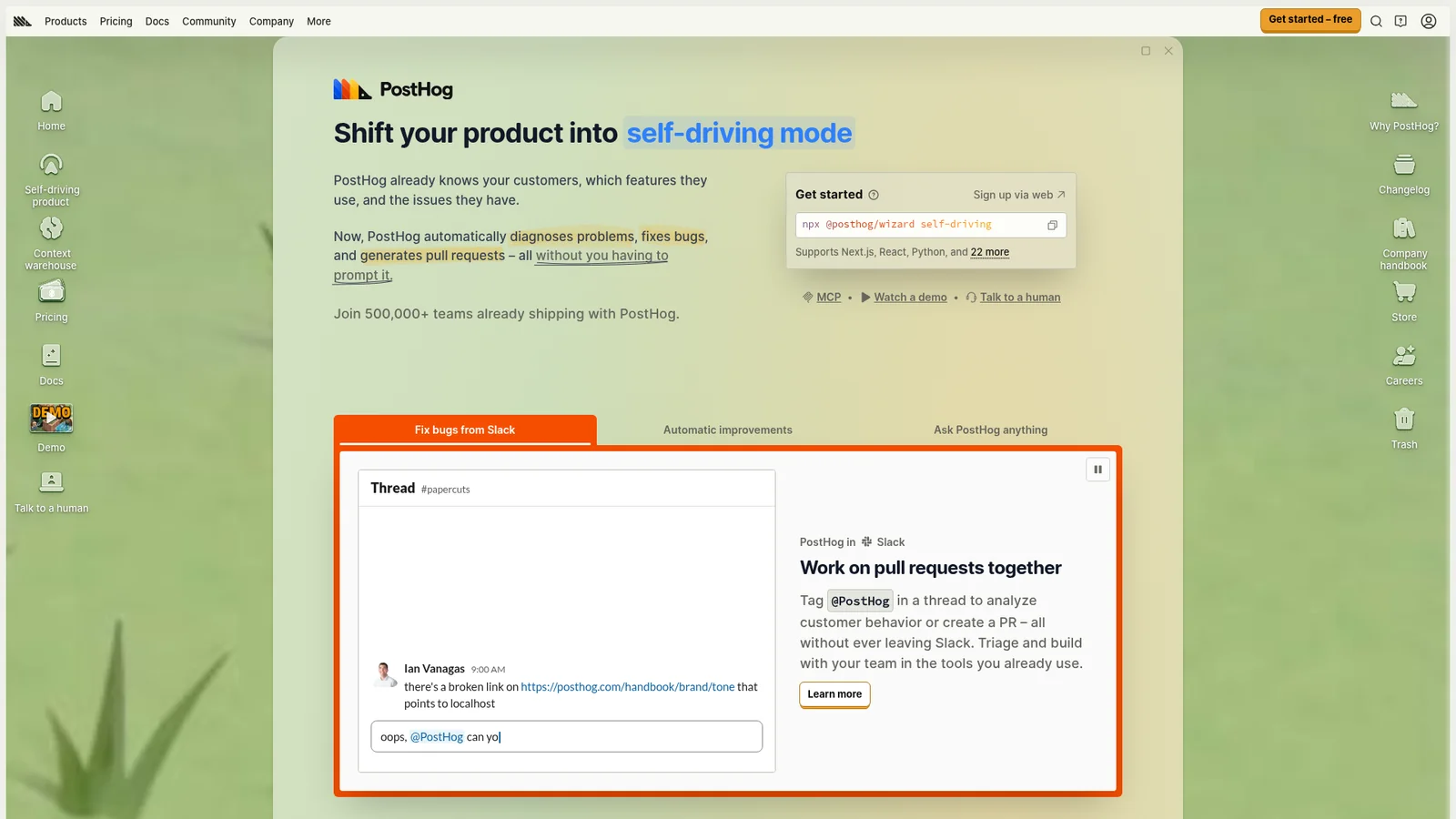Viewport: 1456px width, 819px height.
Task: Copy the npx wizard command
Action: 1052,225
